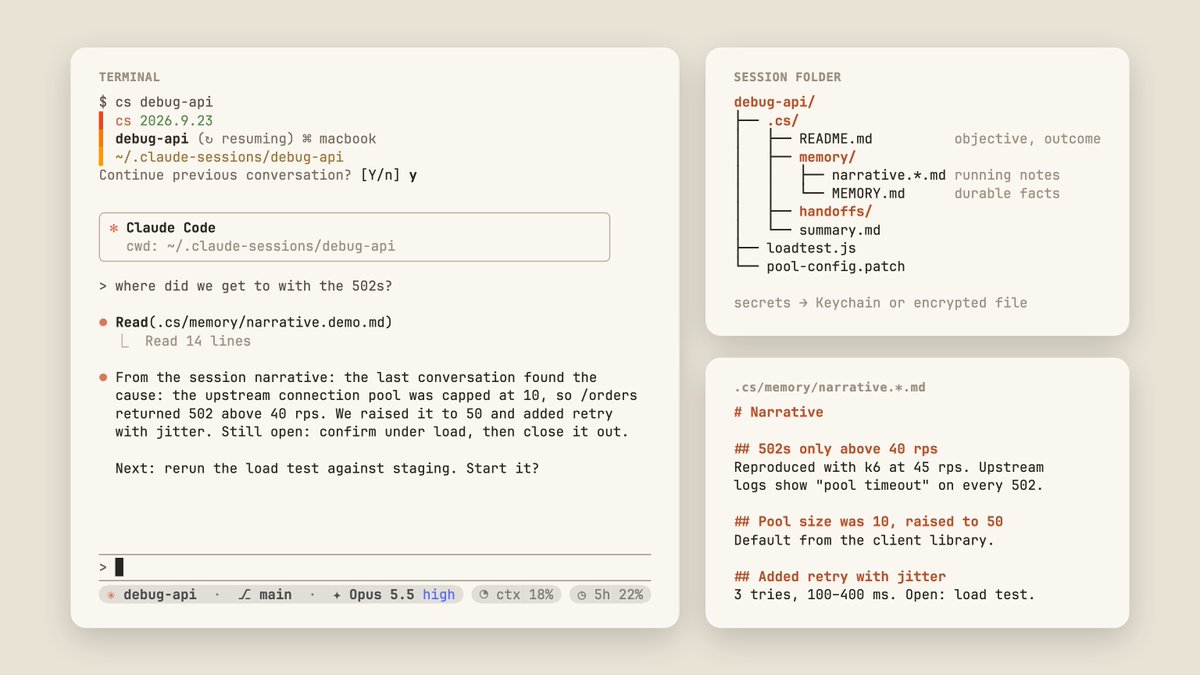Click the asterisk icon beside debug-api in status bar
The height and width of the screenshot is (675, 1200).
point(111,595)
